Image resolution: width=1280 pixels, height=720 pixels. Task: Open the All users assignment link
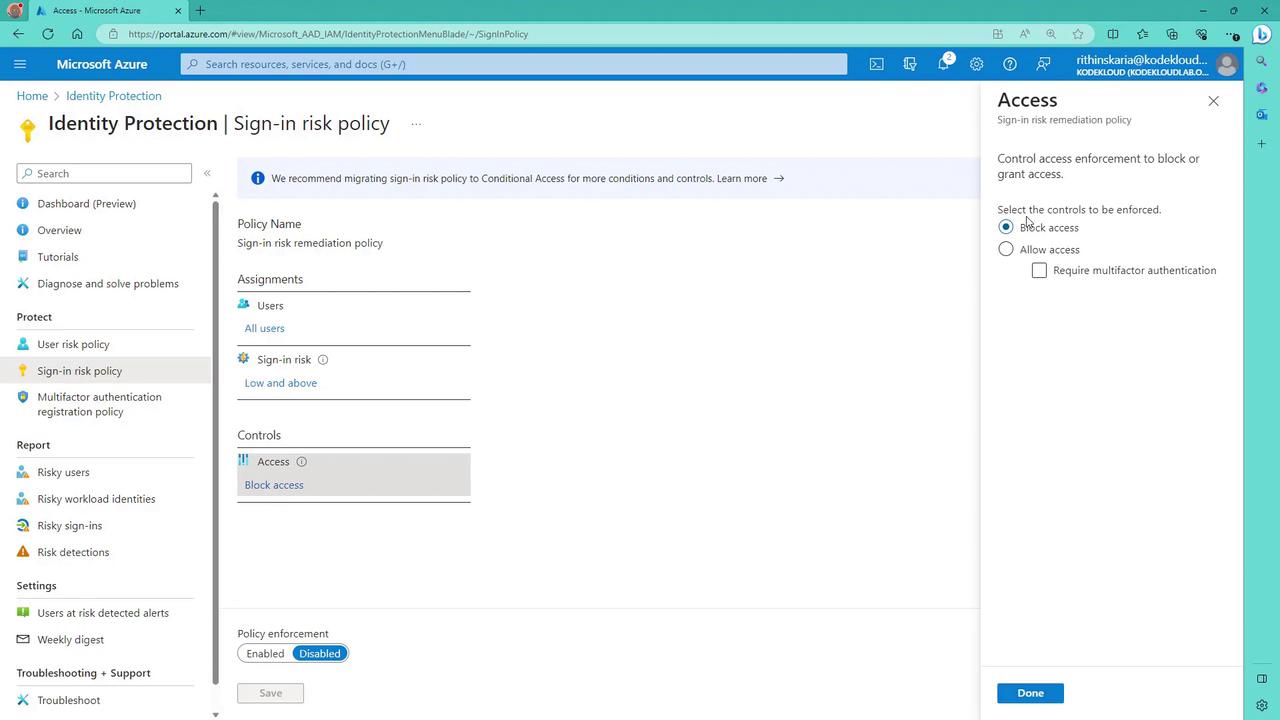coord(264,328)
